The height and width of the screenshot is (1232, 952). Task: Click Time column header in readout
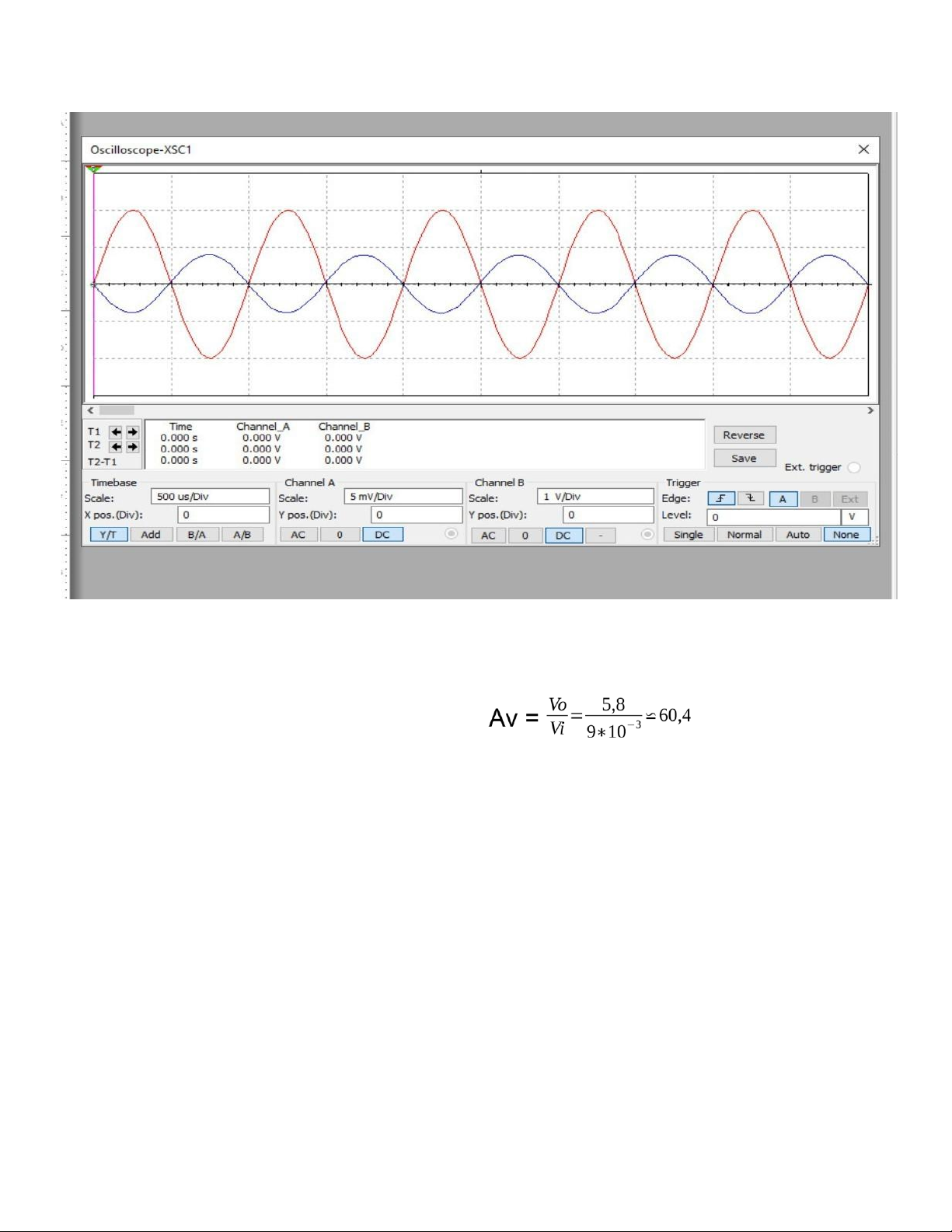(x=180, y=427)
